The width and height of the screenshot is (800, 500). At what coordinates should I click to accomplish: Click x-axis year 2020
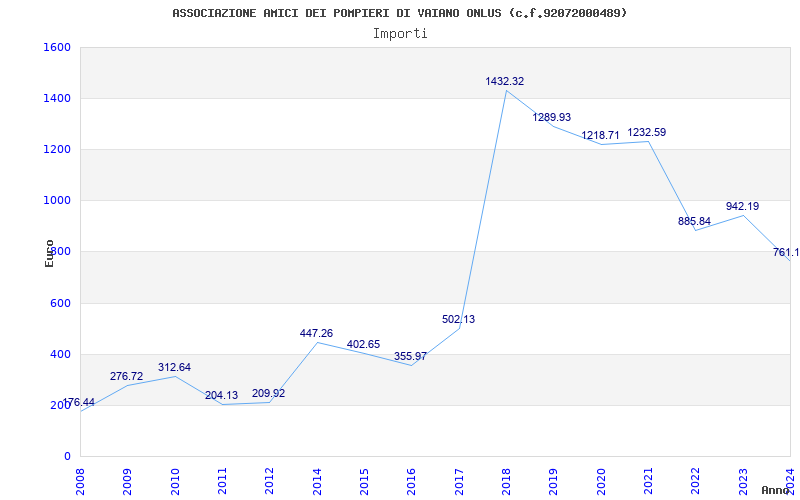[x=601, y=481]
